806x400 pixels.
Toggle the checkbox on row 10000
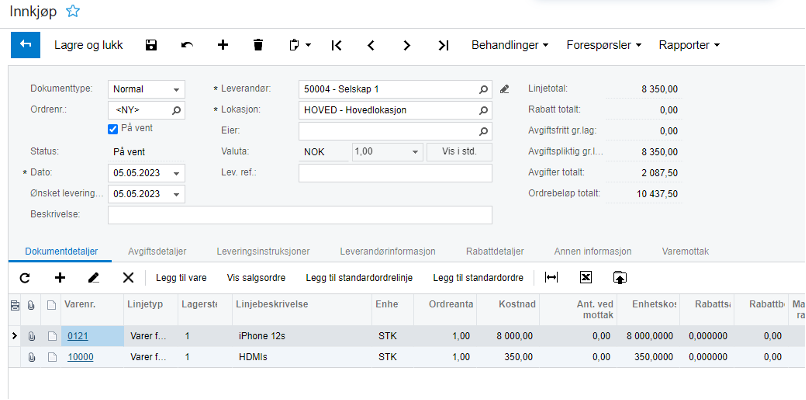[x=51, y=356]
